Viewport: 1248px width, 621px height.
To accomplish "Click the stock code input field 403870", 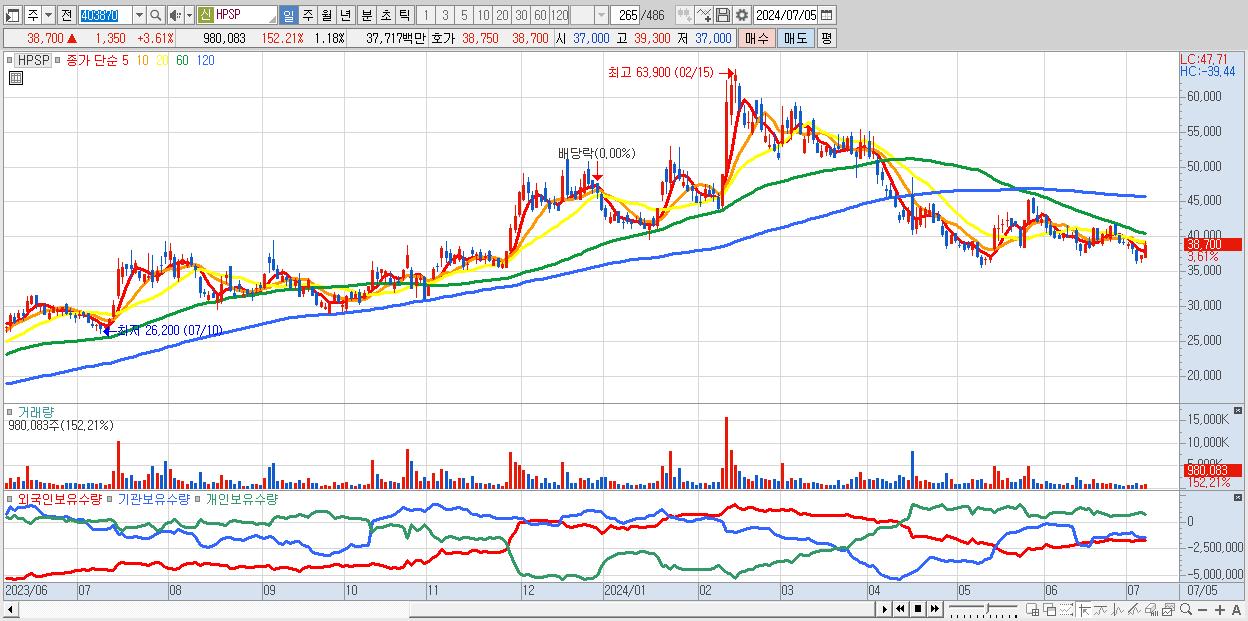I will [x=104, y=15].
